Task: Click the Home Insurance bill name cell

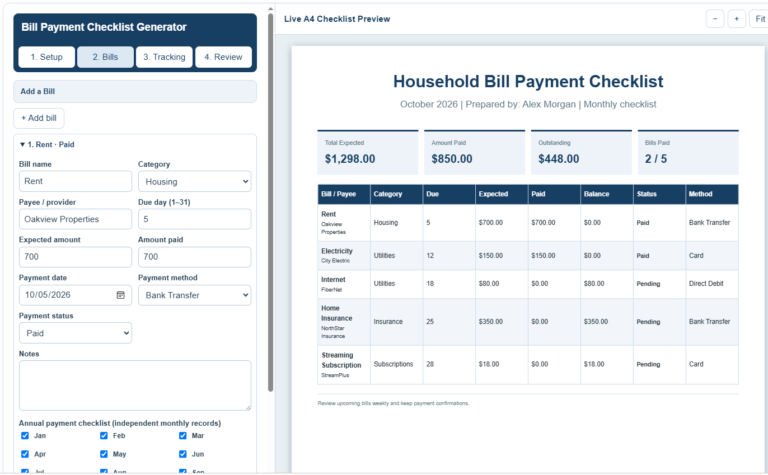Action: (x=344, y=322)
